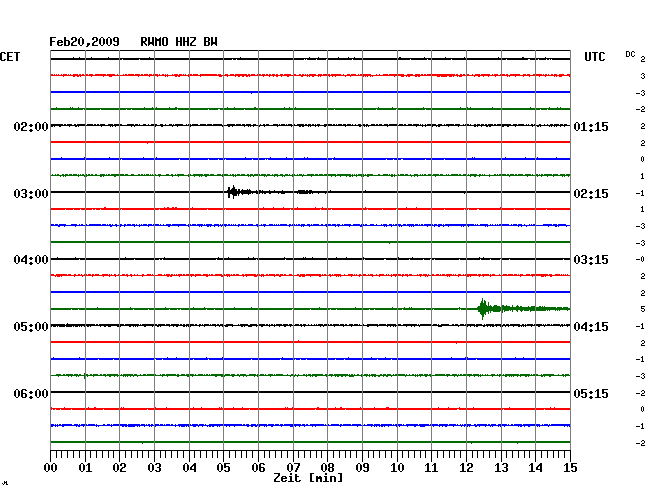Click minute 05 on the time axis
The height and width of the screenshot is (494, 650).
(x=223, y=467)
